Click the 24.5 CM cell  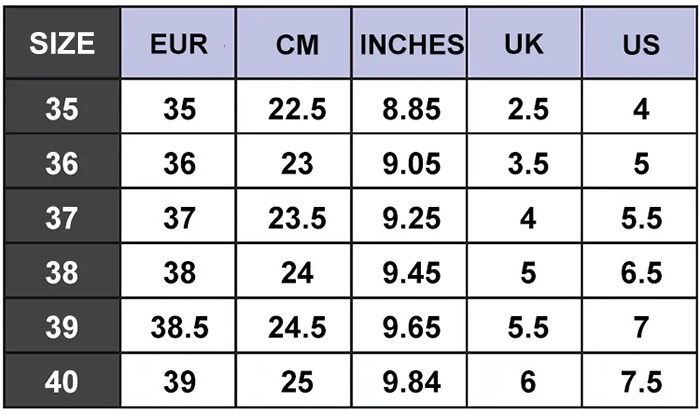296,327
